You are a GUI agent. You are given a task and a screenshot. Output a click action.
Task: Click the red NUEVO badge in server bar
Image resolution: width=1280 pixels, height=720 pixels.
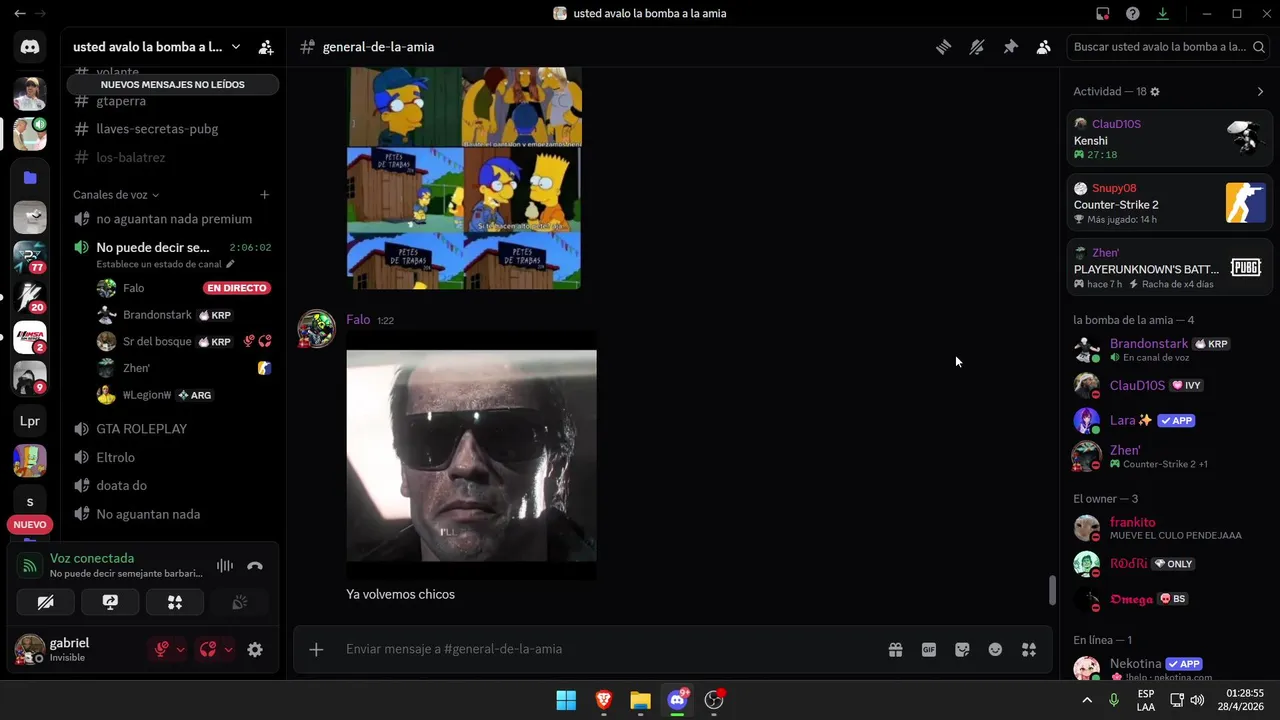[30, 525]
